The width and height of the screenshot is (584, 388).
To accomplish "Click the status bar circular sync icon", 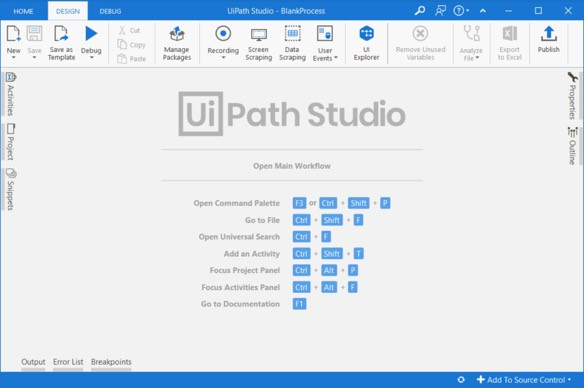I will [461, 379].
